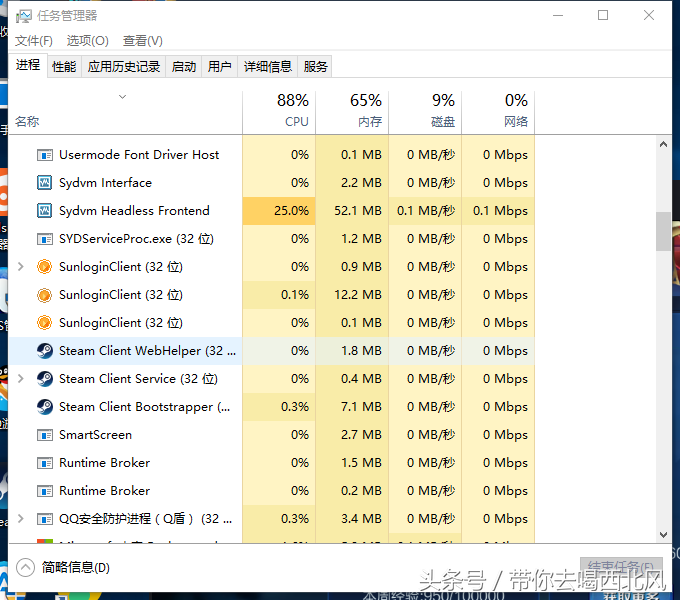Click the 25.0% CPU value cell
The image size is (680, 600).
click(x=279, y=211)
